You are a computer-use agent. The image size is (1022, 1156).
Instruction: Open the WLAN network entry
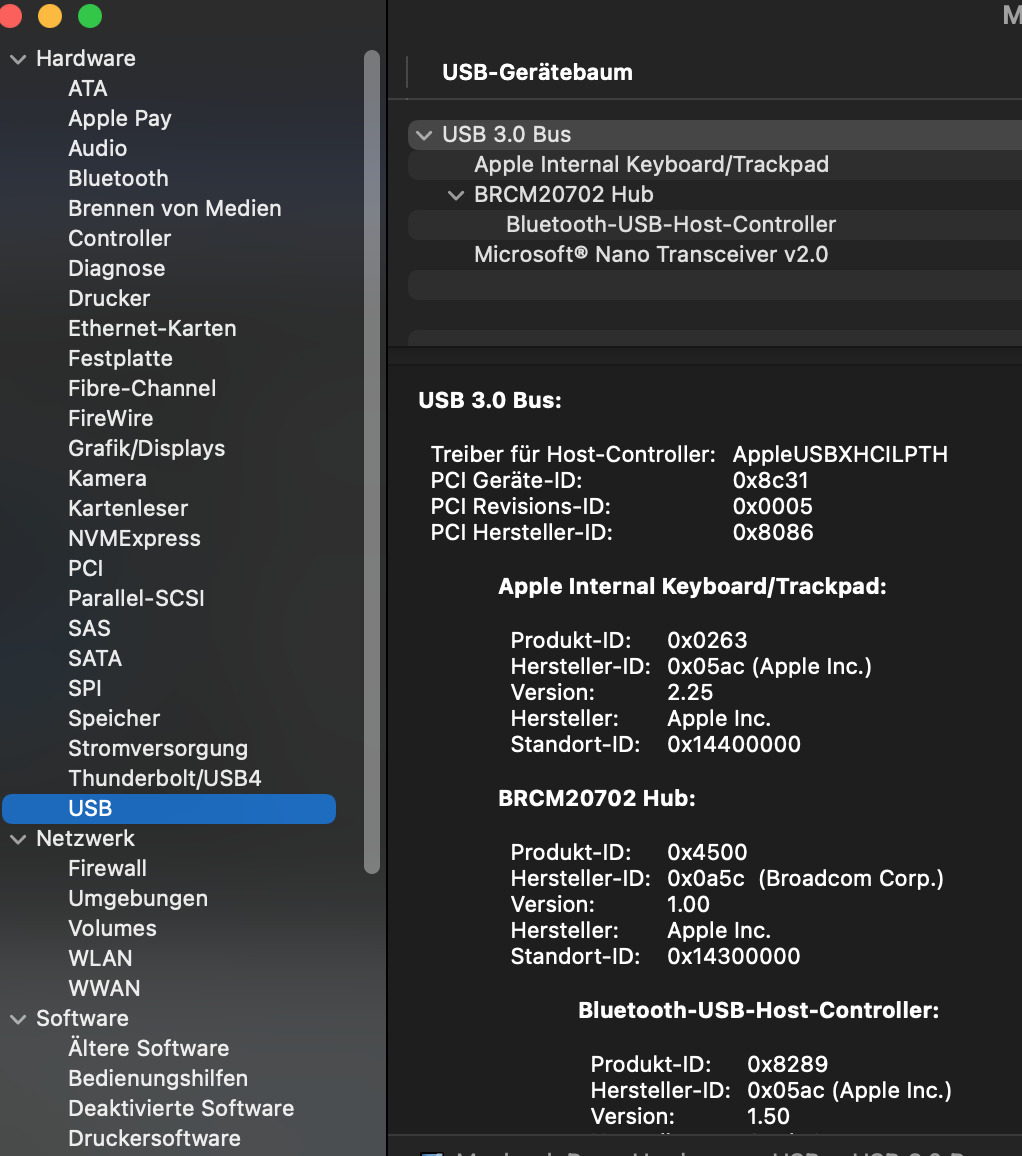pos(100,959)
